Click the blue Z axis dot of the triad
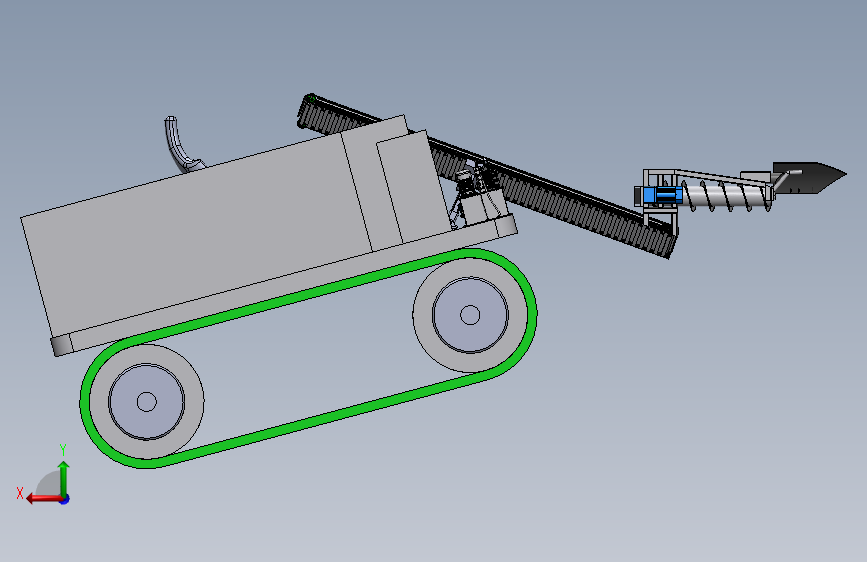Screen dimensions: 867x562 (x=65, y=499)
